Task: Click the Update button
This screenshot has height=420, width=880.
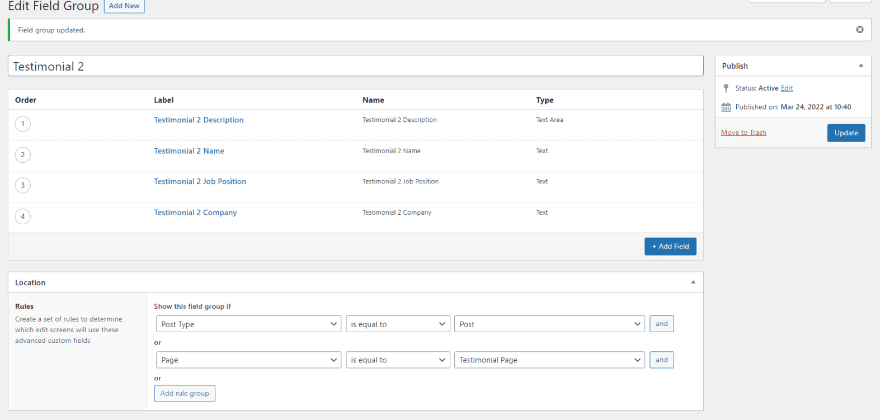Action: (846, 133)
